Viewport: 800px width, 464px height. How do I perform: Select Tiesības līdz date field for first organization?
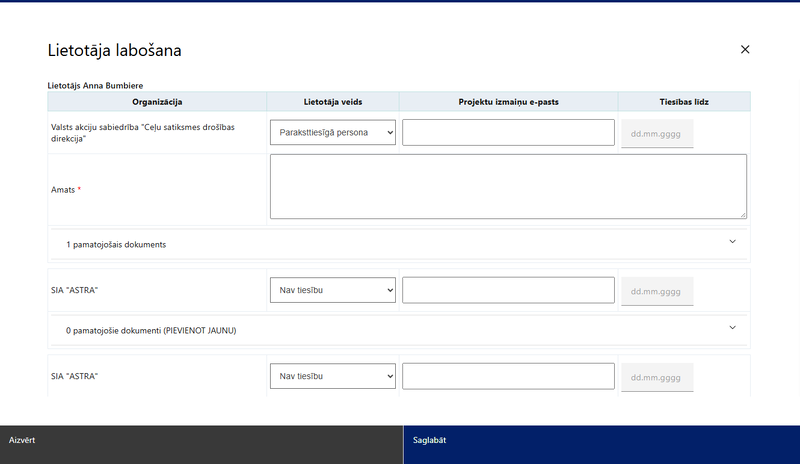coord(657,134)
